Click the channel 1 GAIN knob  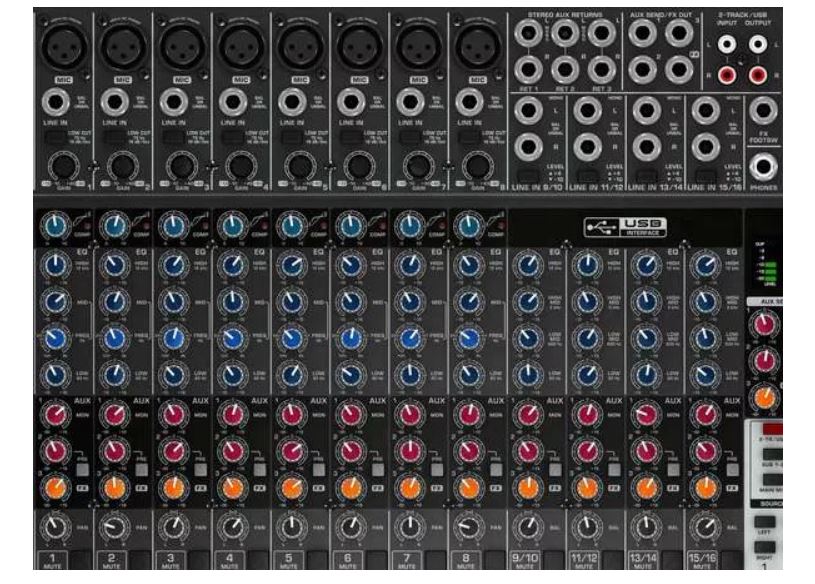(x=63, y=166)
